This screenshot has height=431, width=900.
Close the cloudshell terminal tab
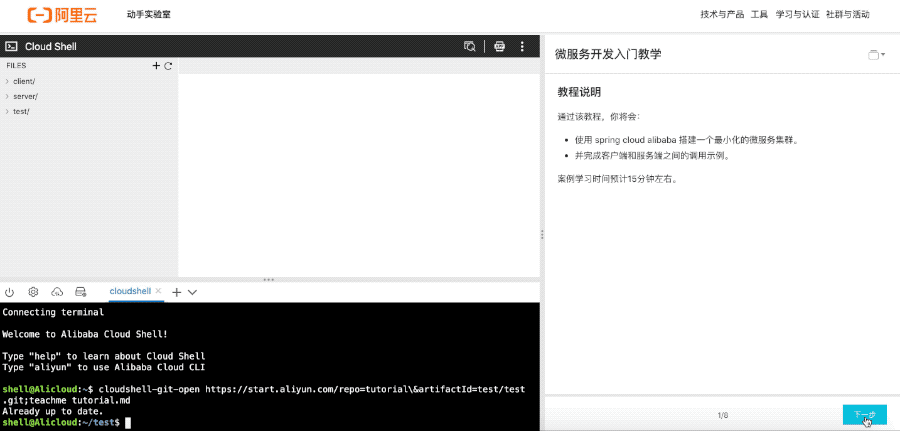158,291
